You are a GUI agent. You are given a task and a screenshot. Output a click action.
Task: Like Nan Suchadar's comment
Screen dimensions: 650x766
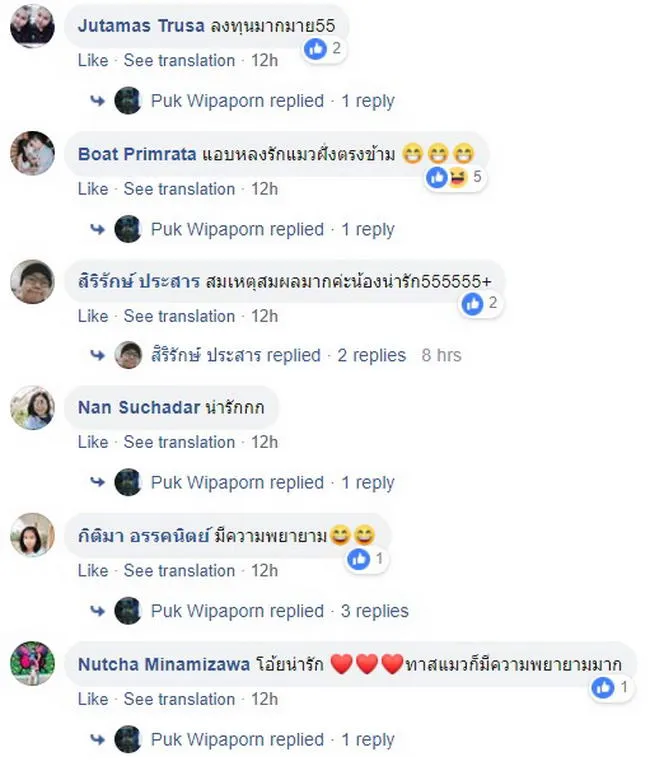[93, 442]
